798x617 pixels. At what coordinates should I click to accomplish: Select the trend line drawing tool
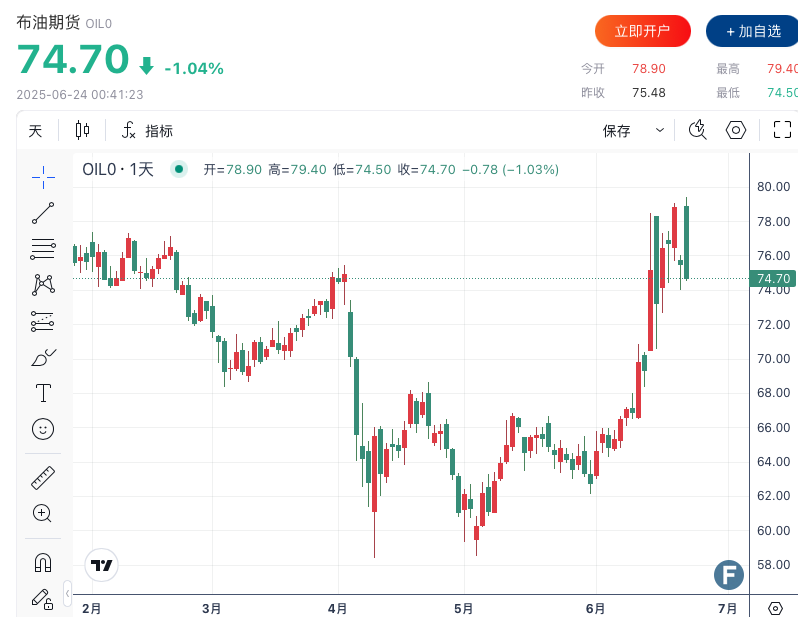point(43,212)
